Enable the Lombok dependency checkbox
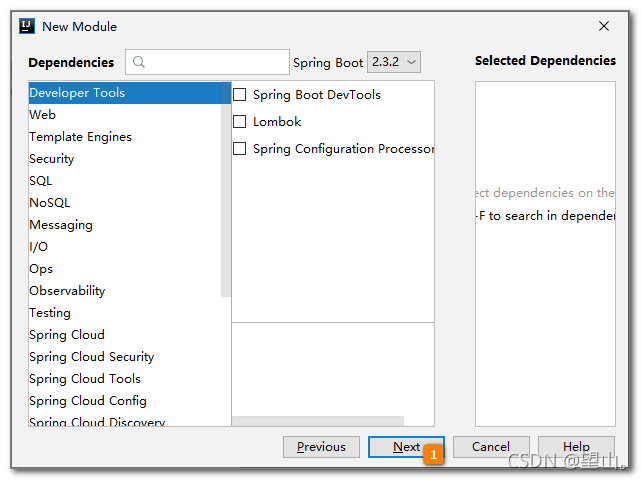Image resolution: width=641 pixels, height=480 pixels. [240, 122]
